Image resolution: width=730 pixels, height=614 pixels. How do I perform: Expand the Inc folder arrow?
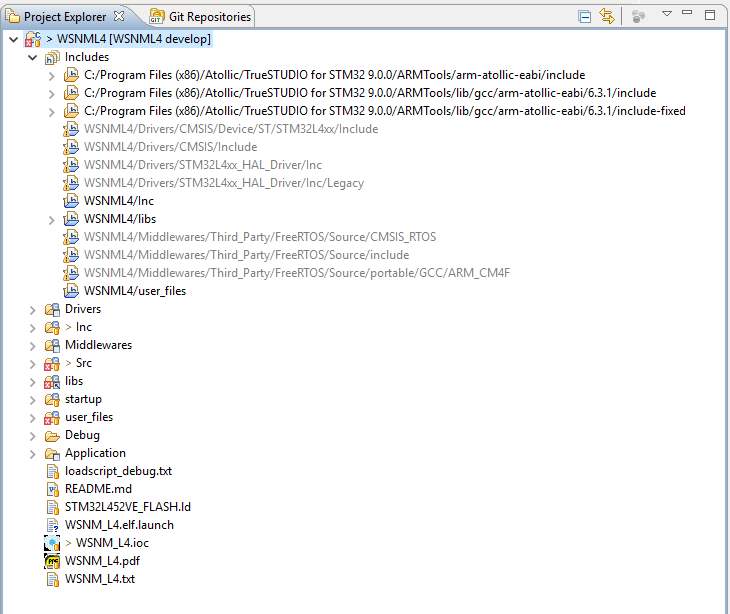(x=33, y=328)
